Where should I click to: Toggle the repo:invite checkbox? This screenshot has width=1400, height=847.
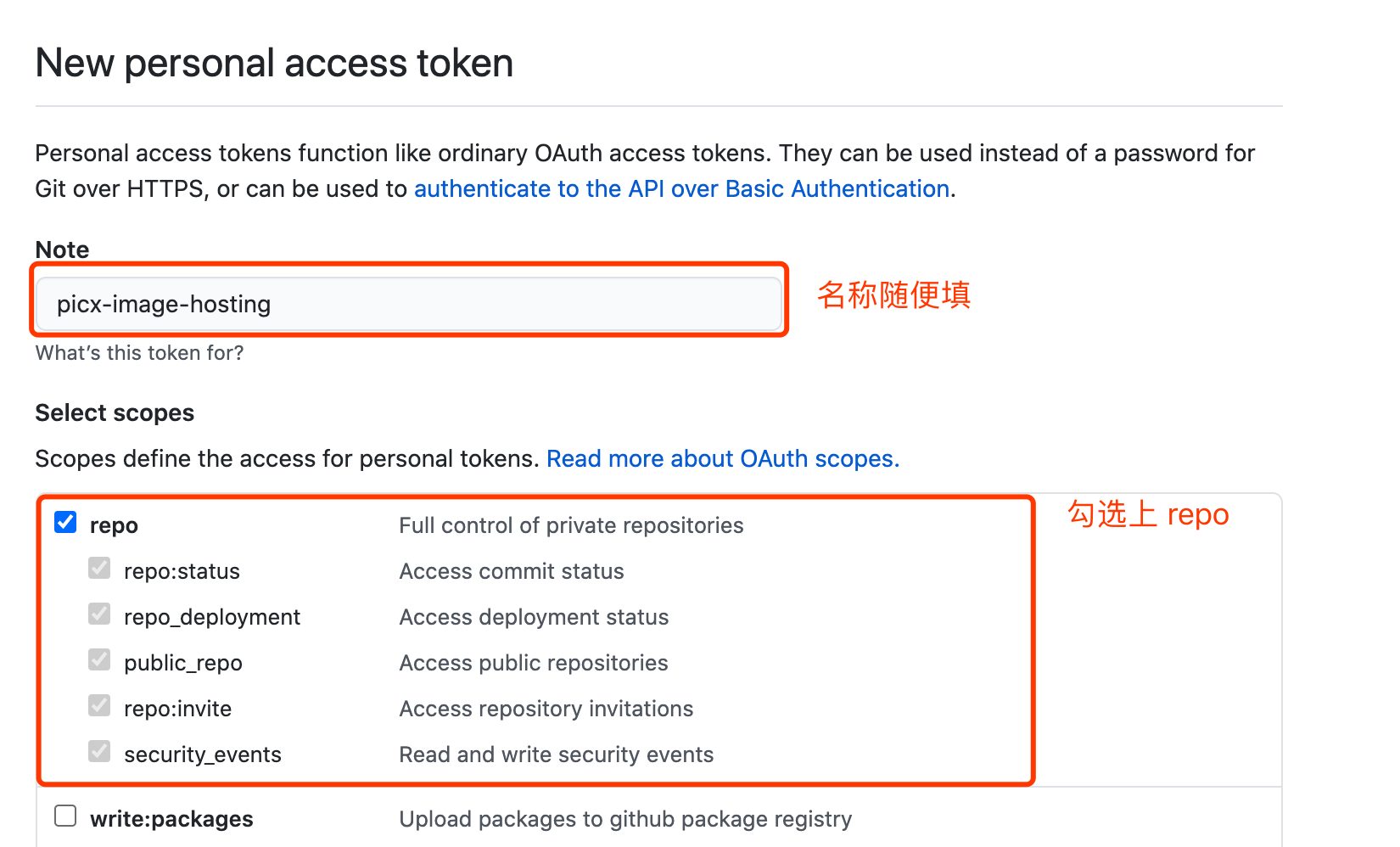pyautogui.click(x=99, y=705)
